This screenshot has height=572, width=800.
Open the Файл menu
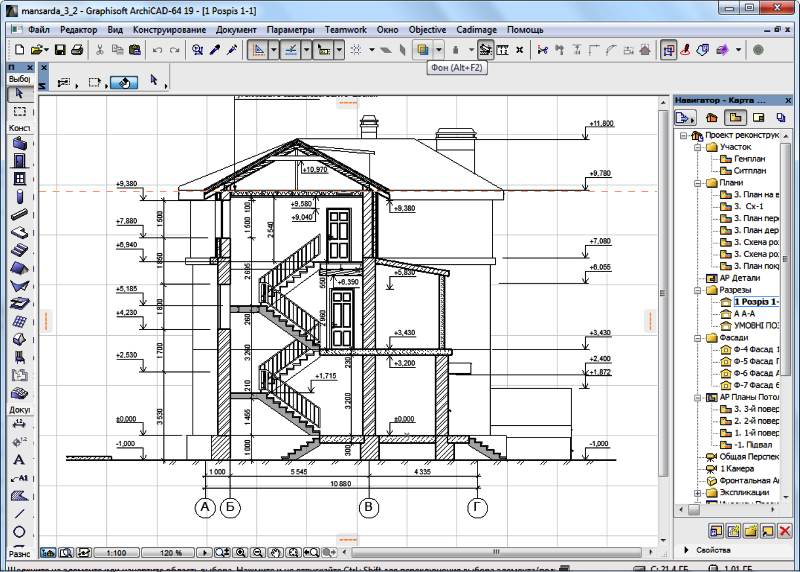pos(39,30)
